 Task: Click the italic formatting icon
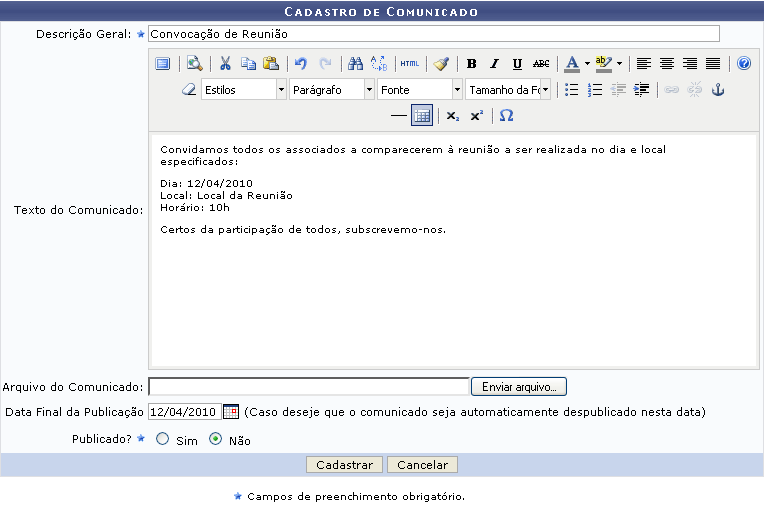[x=494, y=64]
